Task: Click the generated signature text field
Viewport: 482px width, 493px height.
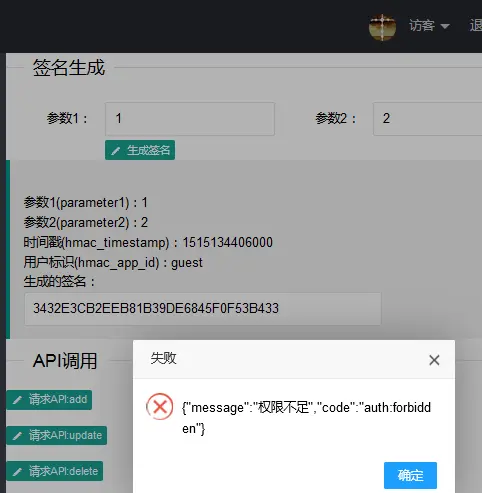Action: click(x=203, y=308)
